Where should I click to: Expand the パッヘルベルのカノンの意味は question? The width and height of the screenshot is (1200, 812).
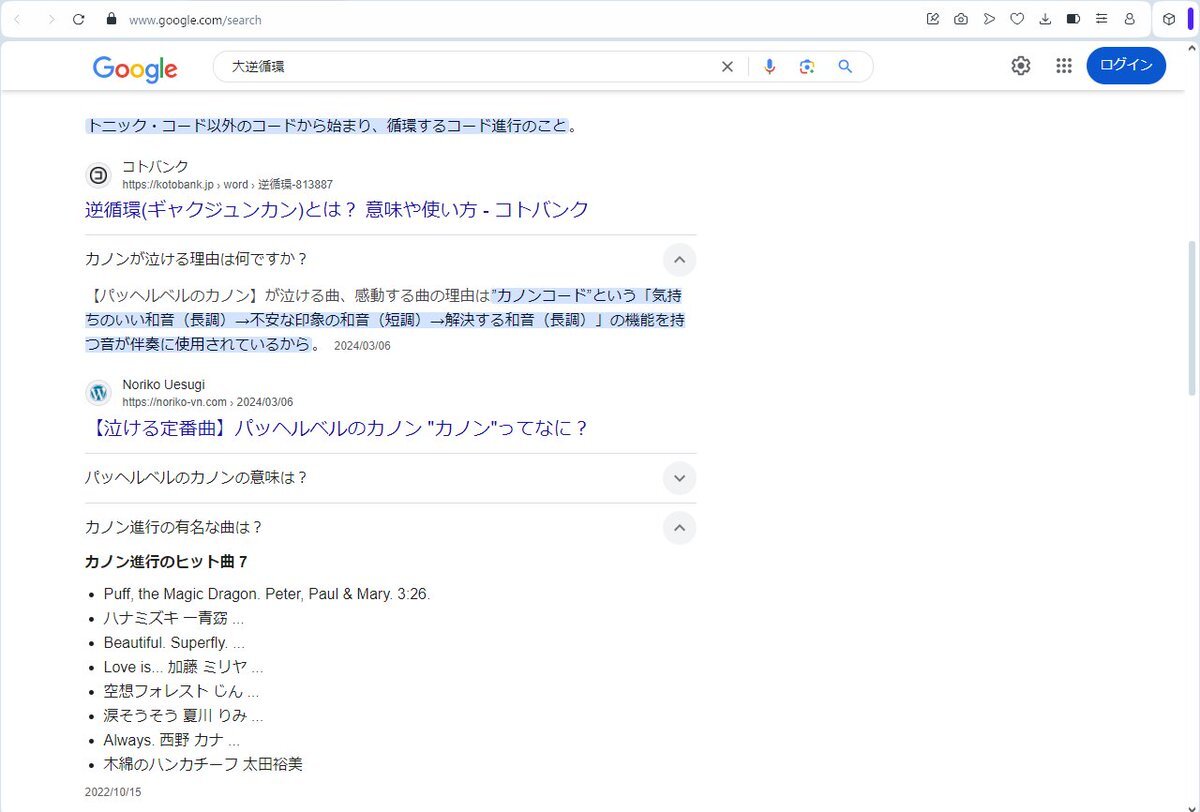(679, 478)
